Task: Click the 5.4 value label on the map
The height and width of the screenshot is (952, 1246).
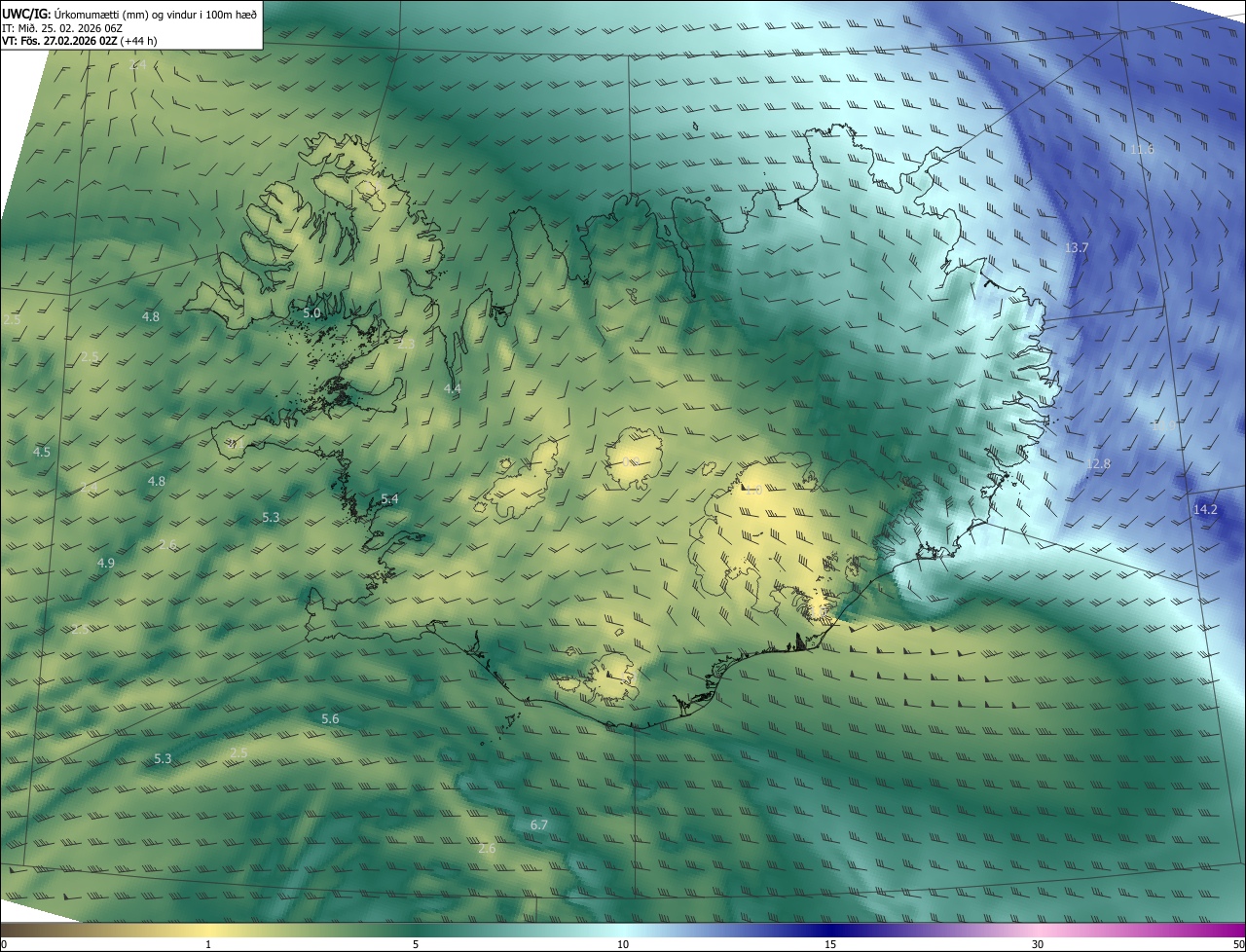Action: (389, 499)
